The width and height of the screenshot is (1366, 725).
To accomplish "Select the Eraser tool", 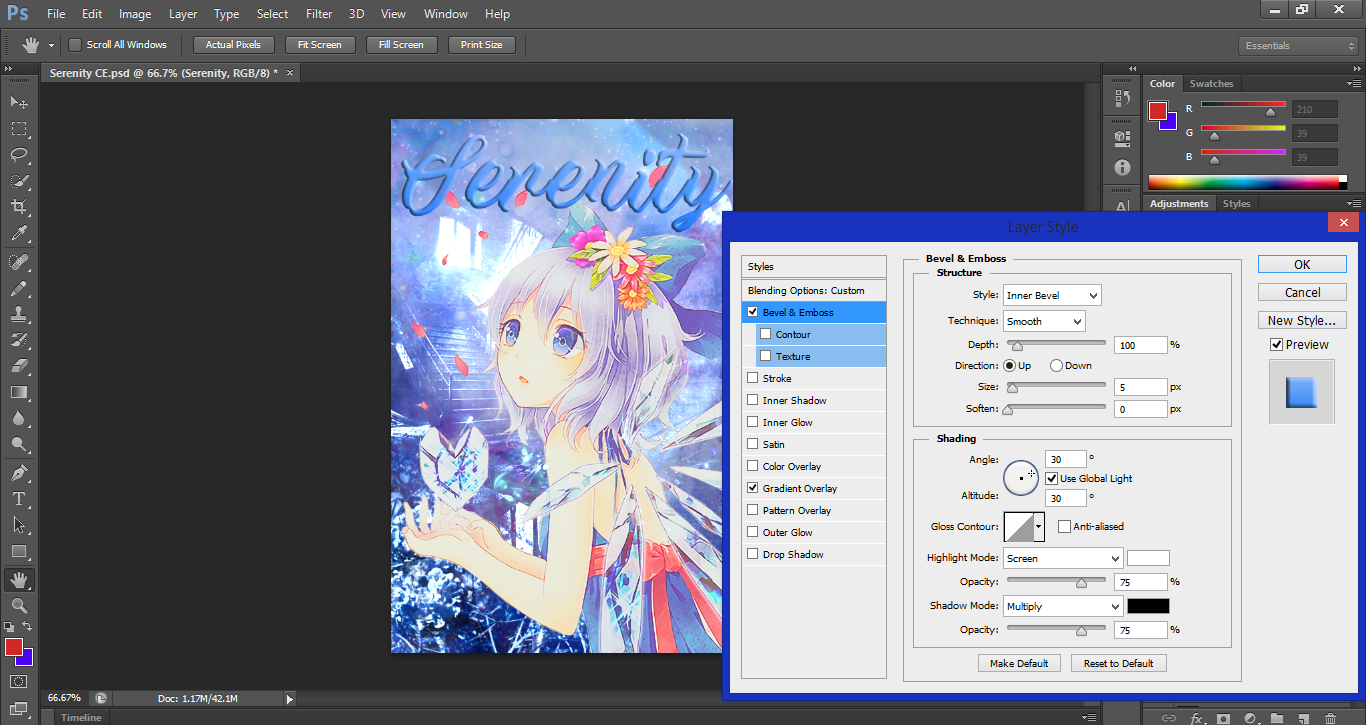I will (x=19, y=366).
